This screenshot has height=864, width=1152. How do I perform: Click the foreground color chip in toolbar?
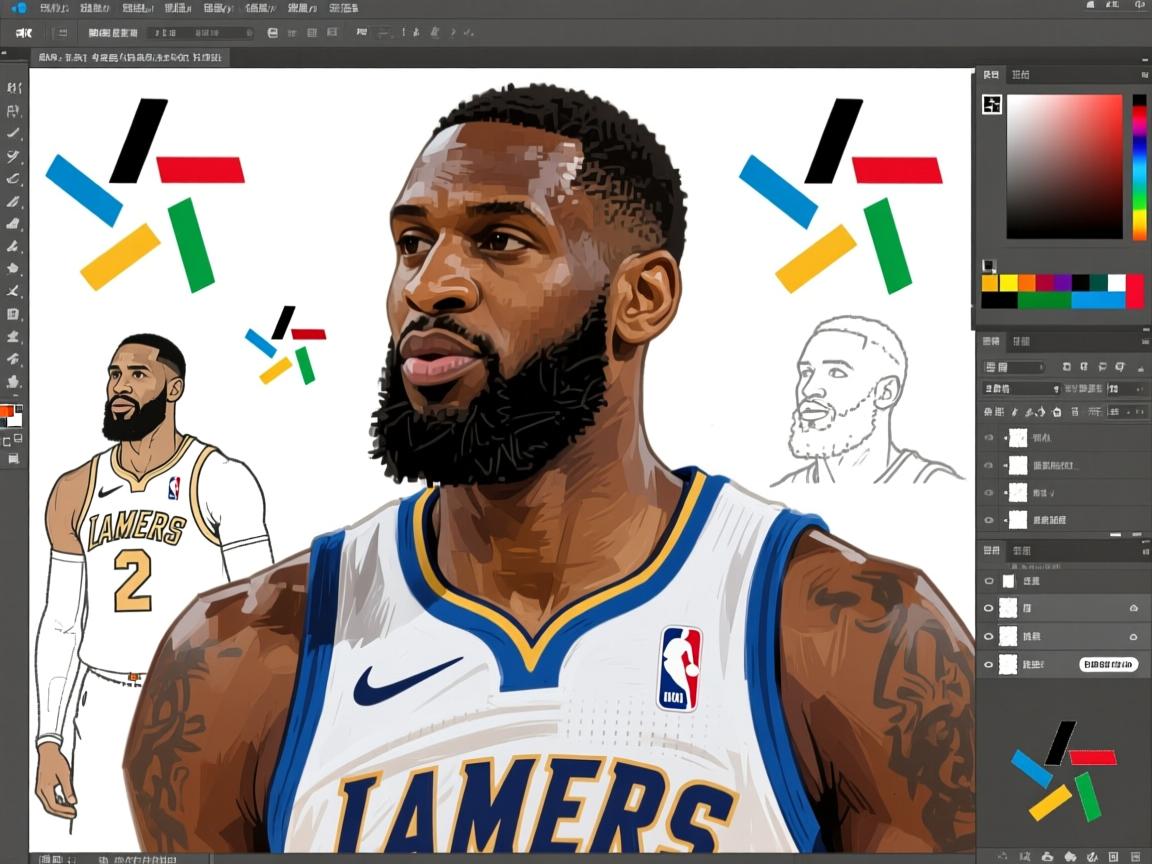pos(8,412)
